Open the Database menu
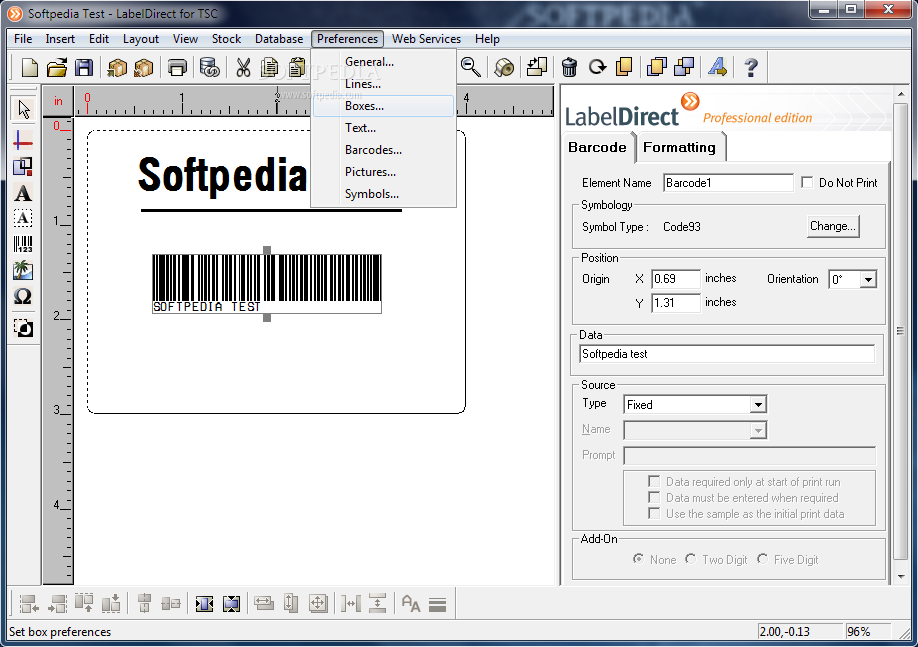The height and width of the screenshot is (647, 918). pos(279,39)
